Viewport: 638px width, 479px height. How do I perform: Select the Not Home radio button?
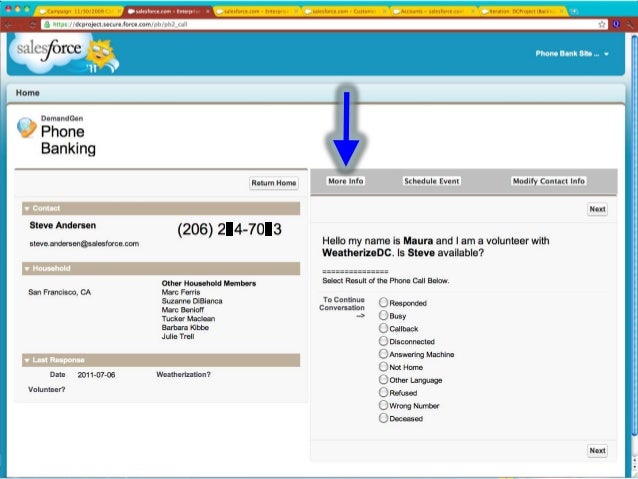click(x=383, y=367)
